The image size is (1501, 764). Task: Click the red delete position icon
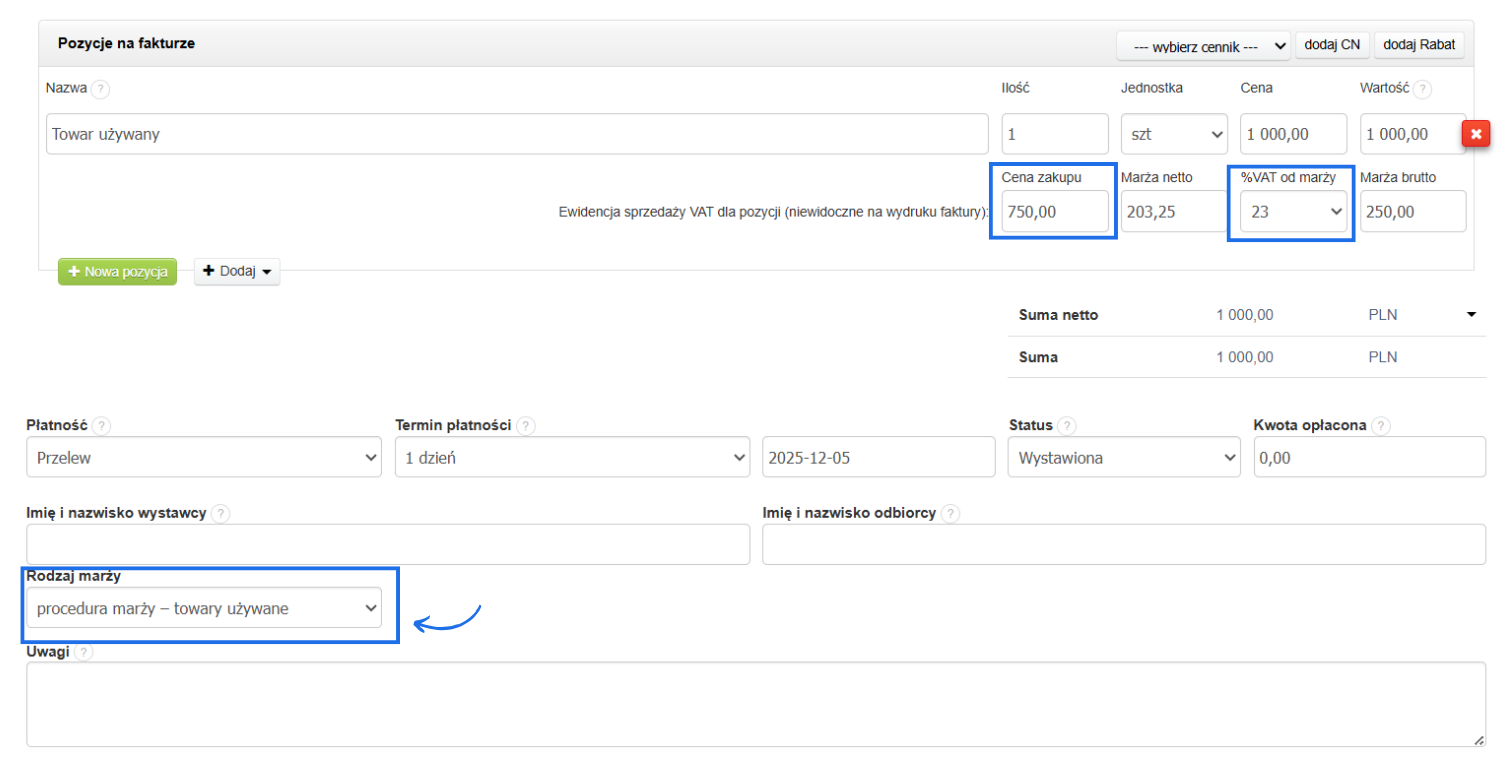pyautogui.click(x=1476, y=134)
